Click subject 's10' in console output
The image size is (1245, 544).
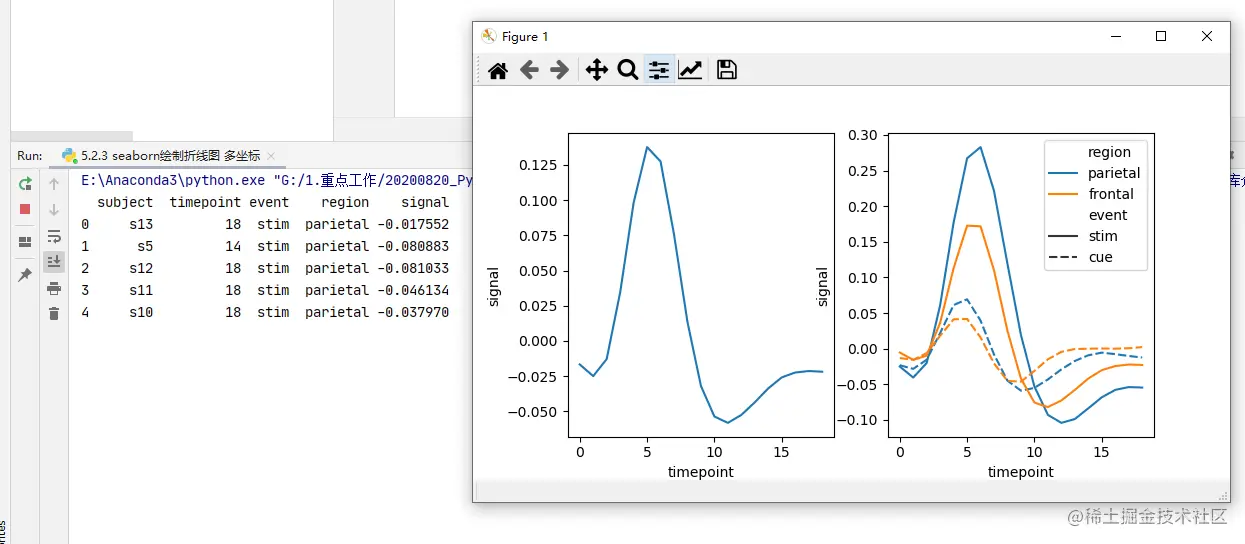(141, 312)
